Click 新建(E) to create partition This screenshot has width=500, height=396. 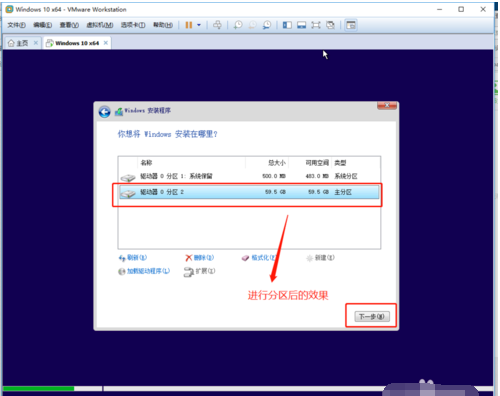pyautogui.click(x=320, y=258)
